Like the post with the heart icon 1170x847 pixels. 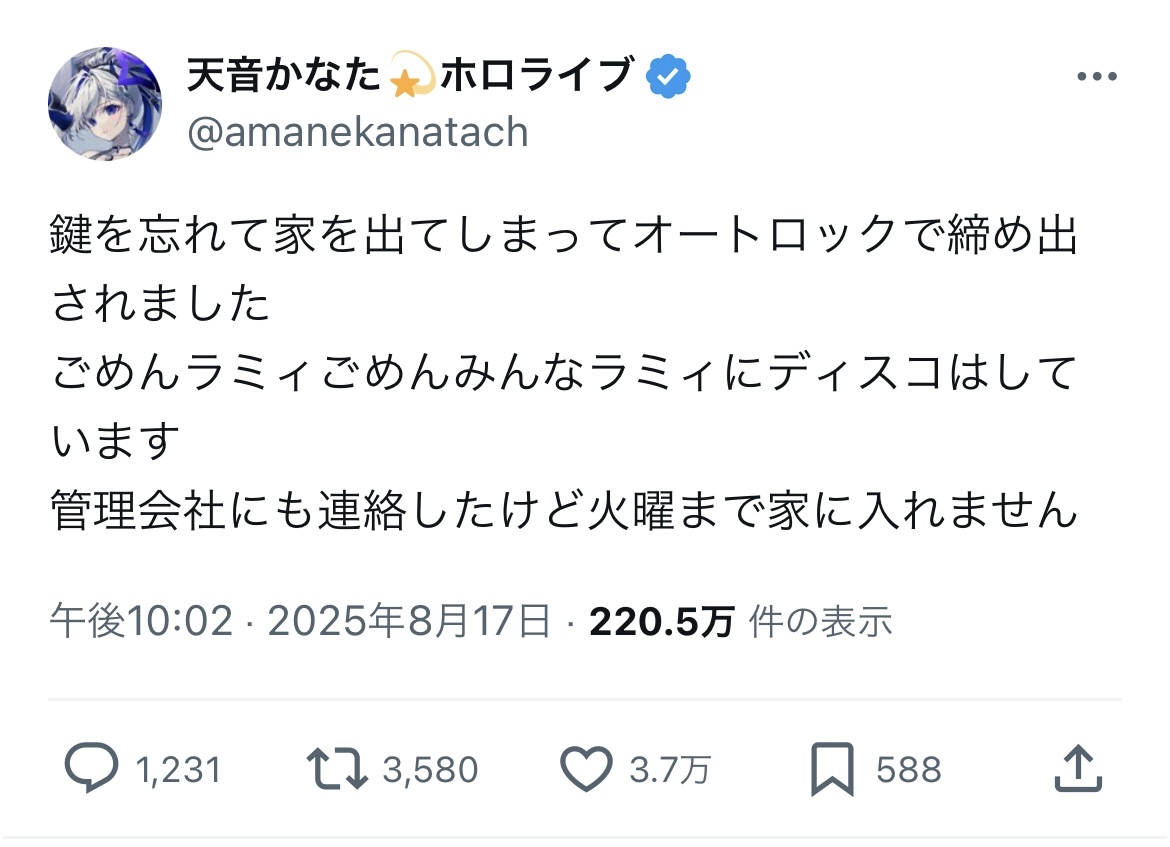click(585, 769)
